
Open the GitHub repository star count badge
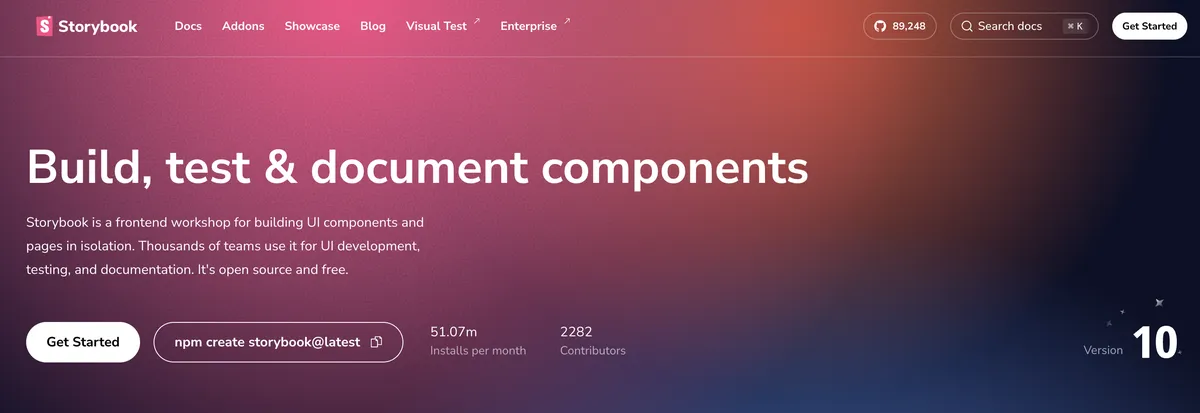[x=899, y=26]
